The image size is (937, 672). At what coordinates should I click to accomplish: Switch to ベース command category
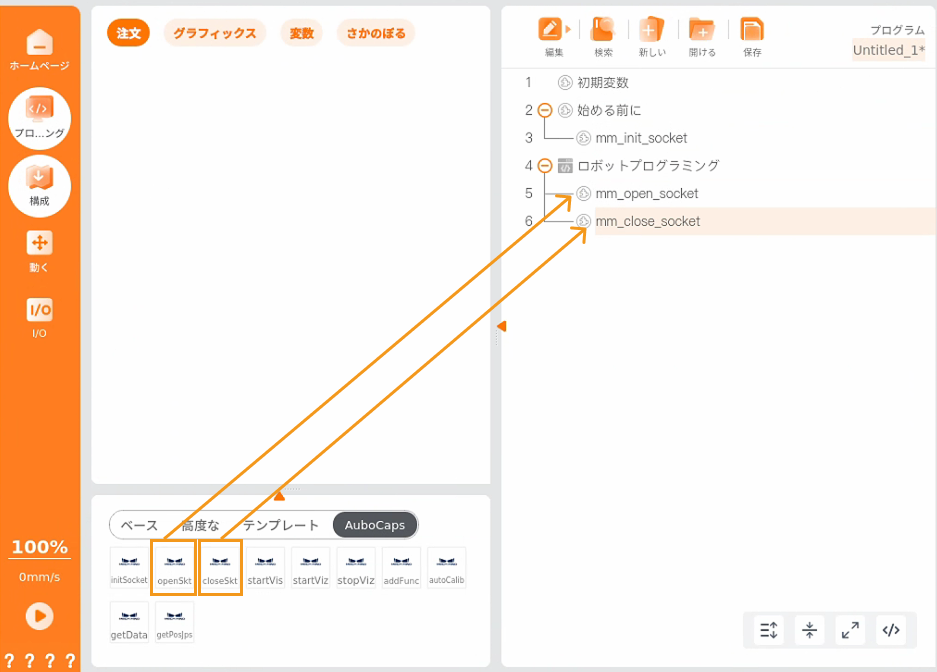(x=139, y=525)
